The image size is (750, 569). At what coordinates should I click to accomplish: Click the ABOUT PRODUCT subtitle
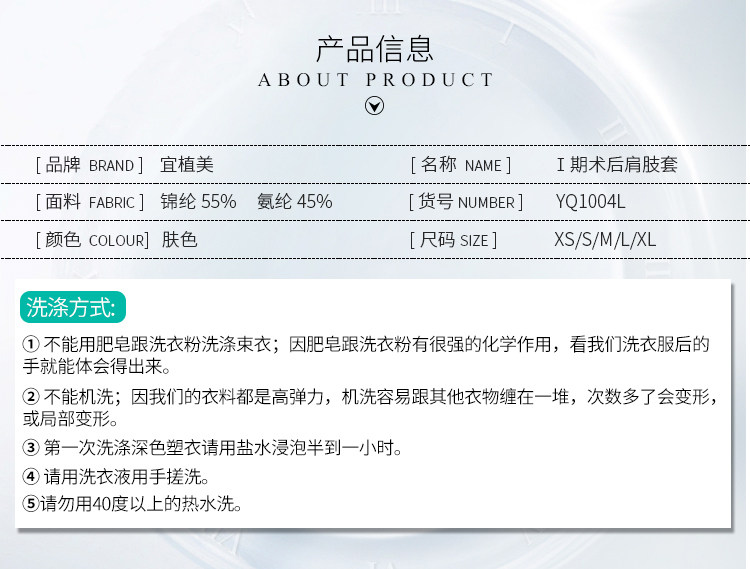pos(375,80)
